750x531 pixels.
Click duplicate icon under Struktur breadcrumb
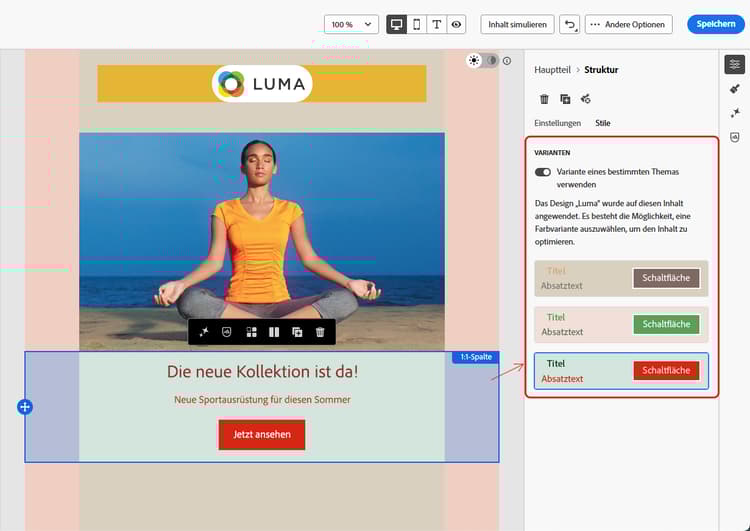[565, 99]
